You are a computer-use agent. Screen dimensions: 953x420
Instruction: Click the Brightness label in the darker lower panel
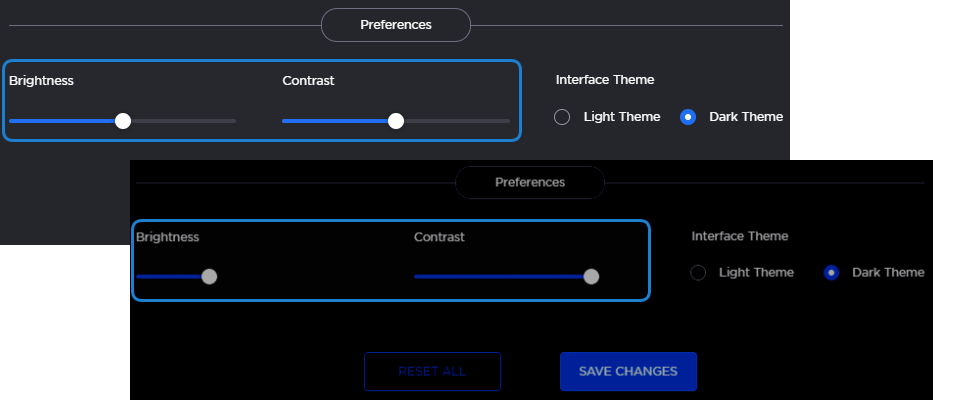click(x=168, y=237)
